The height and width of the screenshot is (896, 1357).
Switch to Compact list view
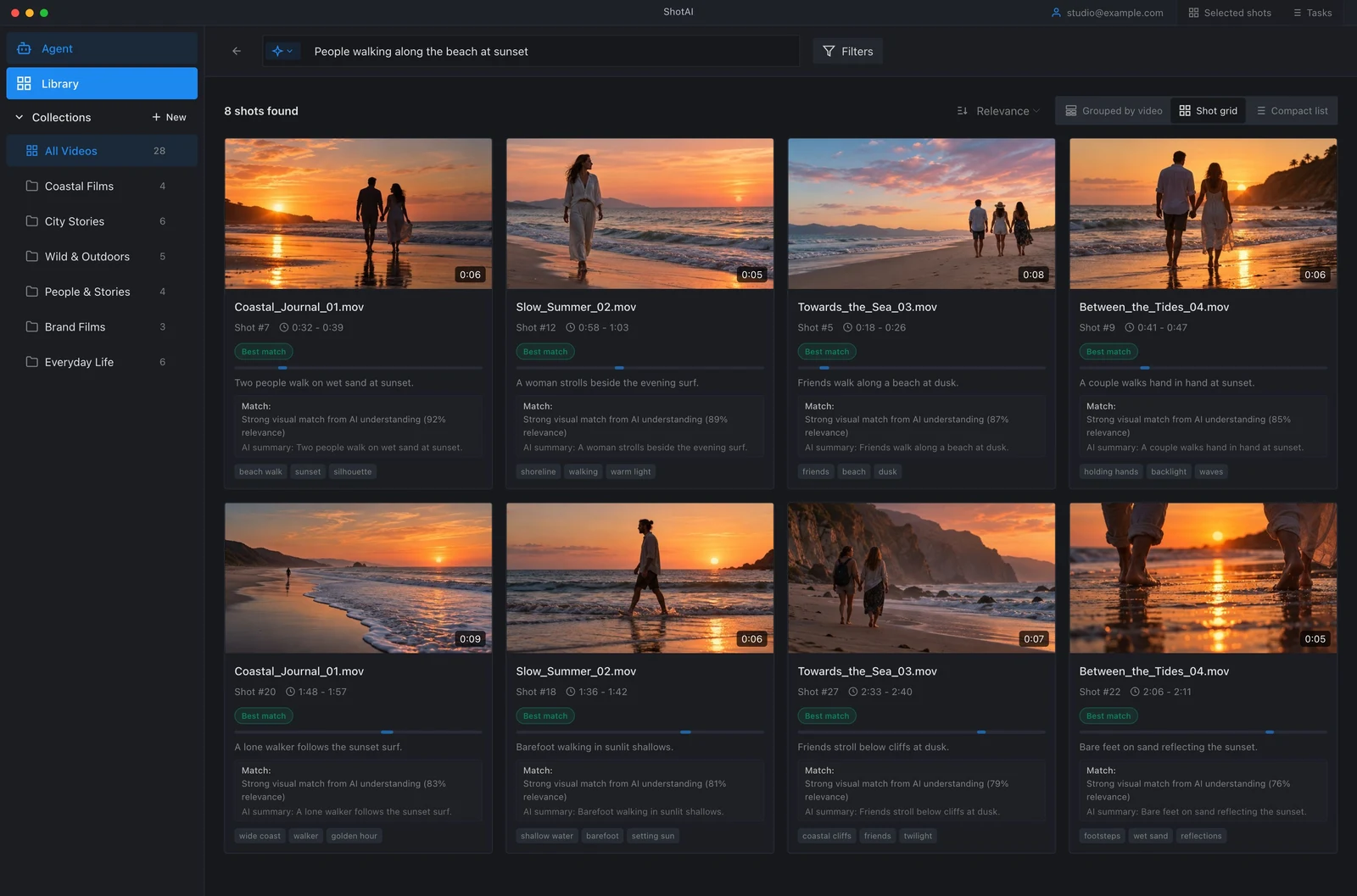point(1292,111)
